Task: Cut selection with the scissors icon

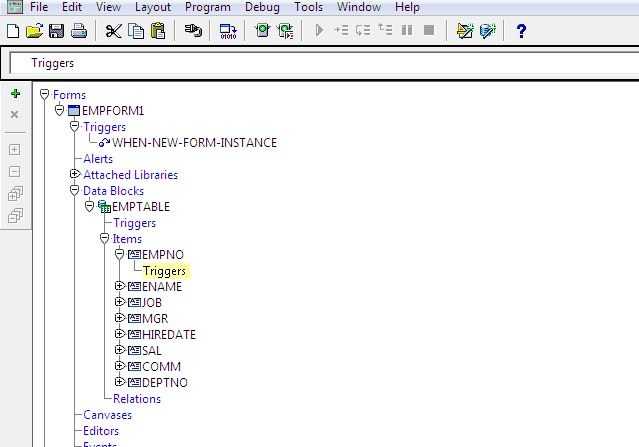Action: click(x=114, y=31)
